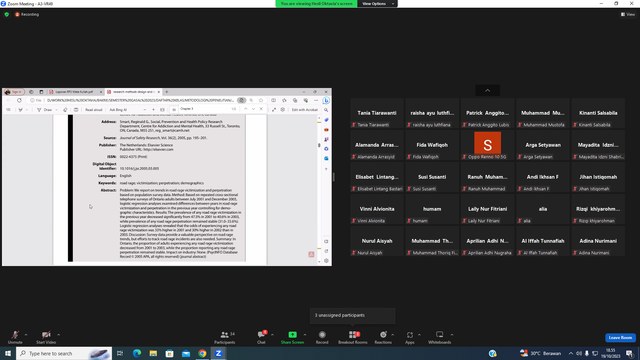Open Breakout Rooms
The image size is (640, 360).
(x=353, y=337)
